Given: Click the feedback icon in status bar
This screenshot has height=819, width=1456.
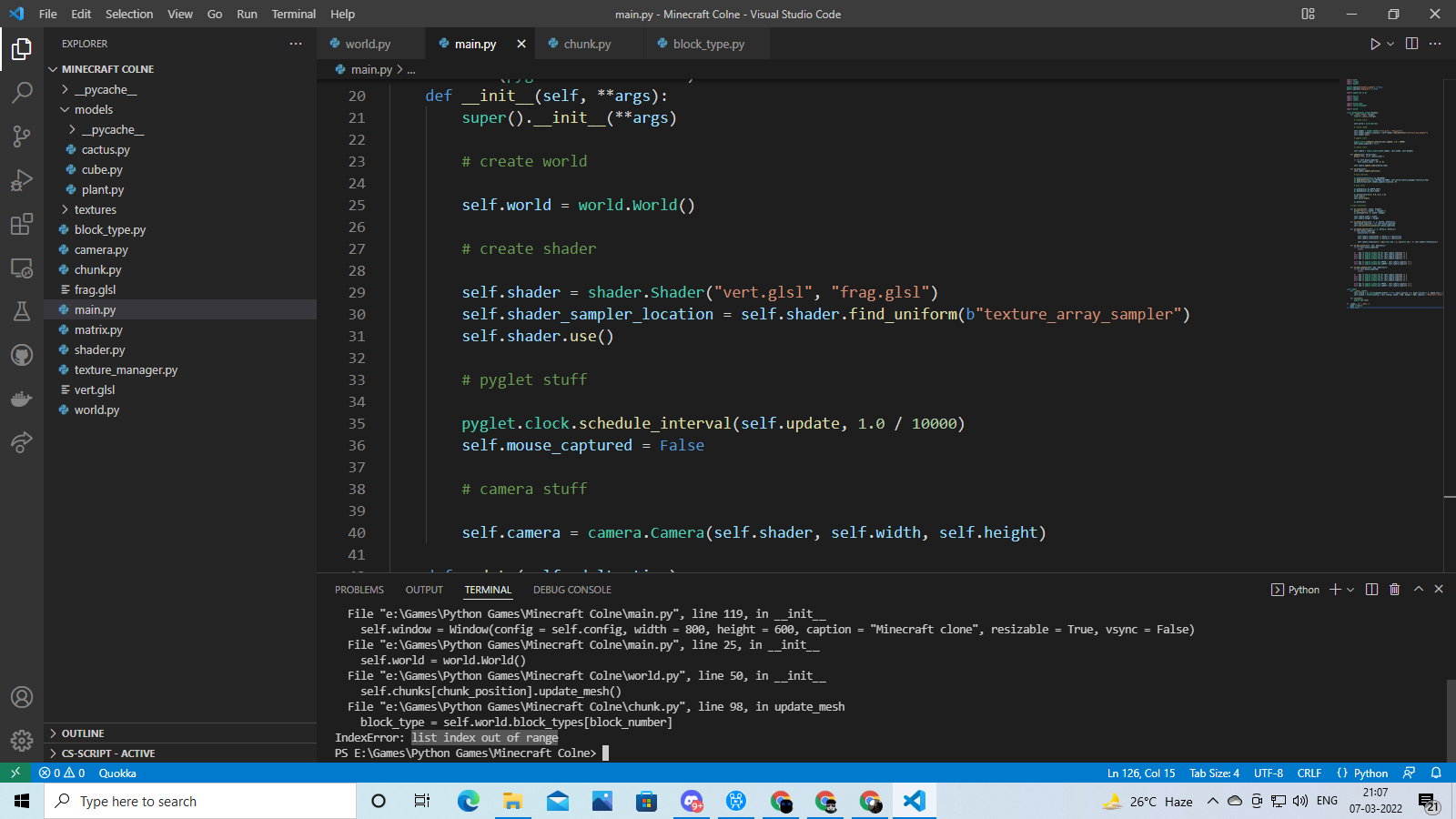Looking at the screenshot, I should [1409, 773].
